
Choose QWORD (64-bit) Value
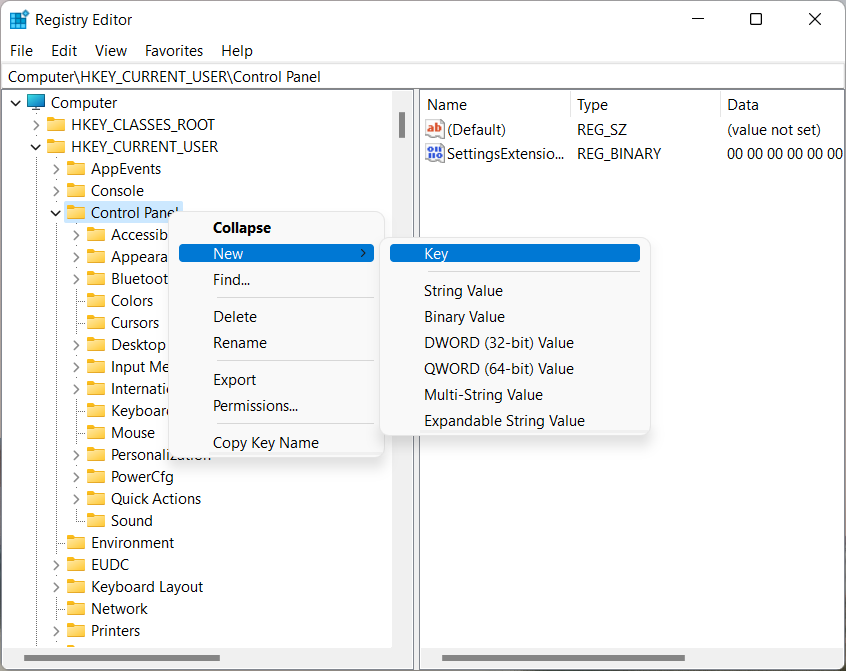click(515, 368)
